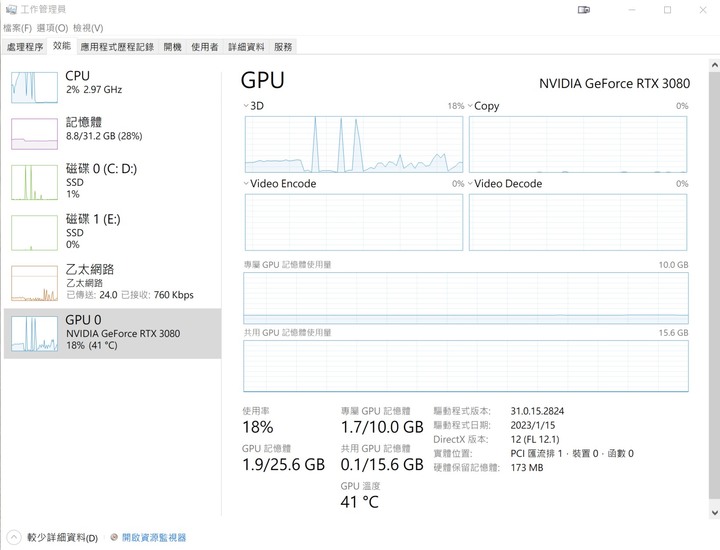Select the 記憶體 memory usage thumbnail
The height and width of the screenshot is (550, 720).
[34, 134]
